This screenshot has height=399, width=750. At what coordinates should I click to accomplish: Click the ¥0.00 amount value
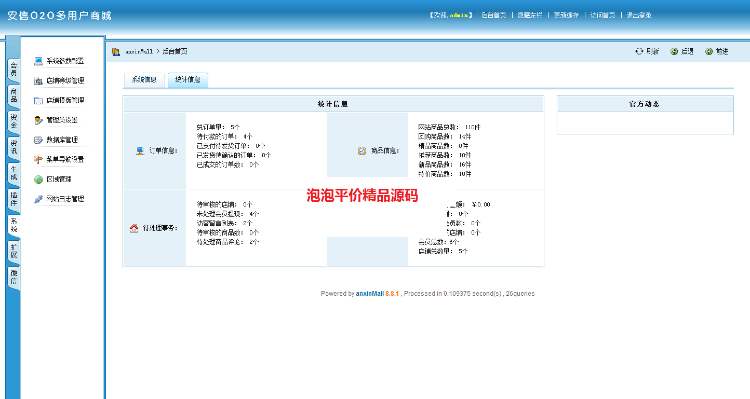coord(481,204)
